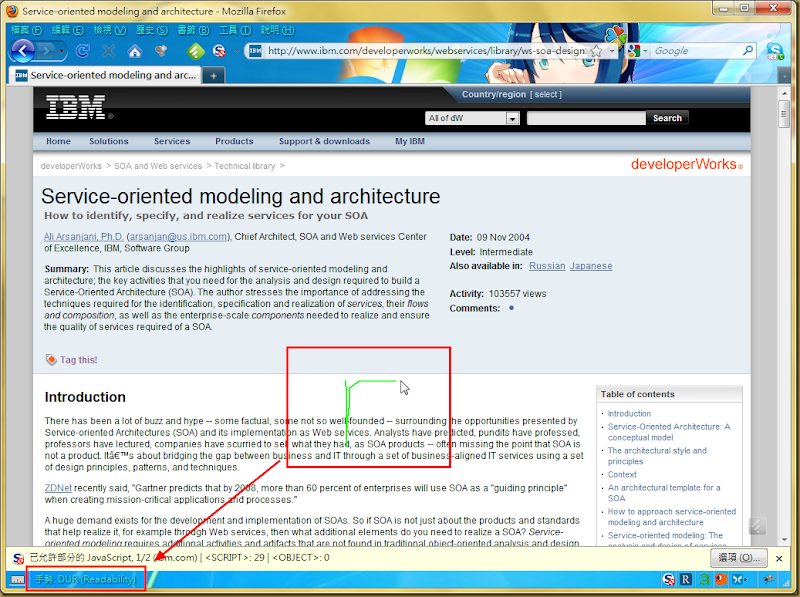800x597 pixels.
Task: Click the Technical library breadcrumb
Action: (x=244, y=166)
